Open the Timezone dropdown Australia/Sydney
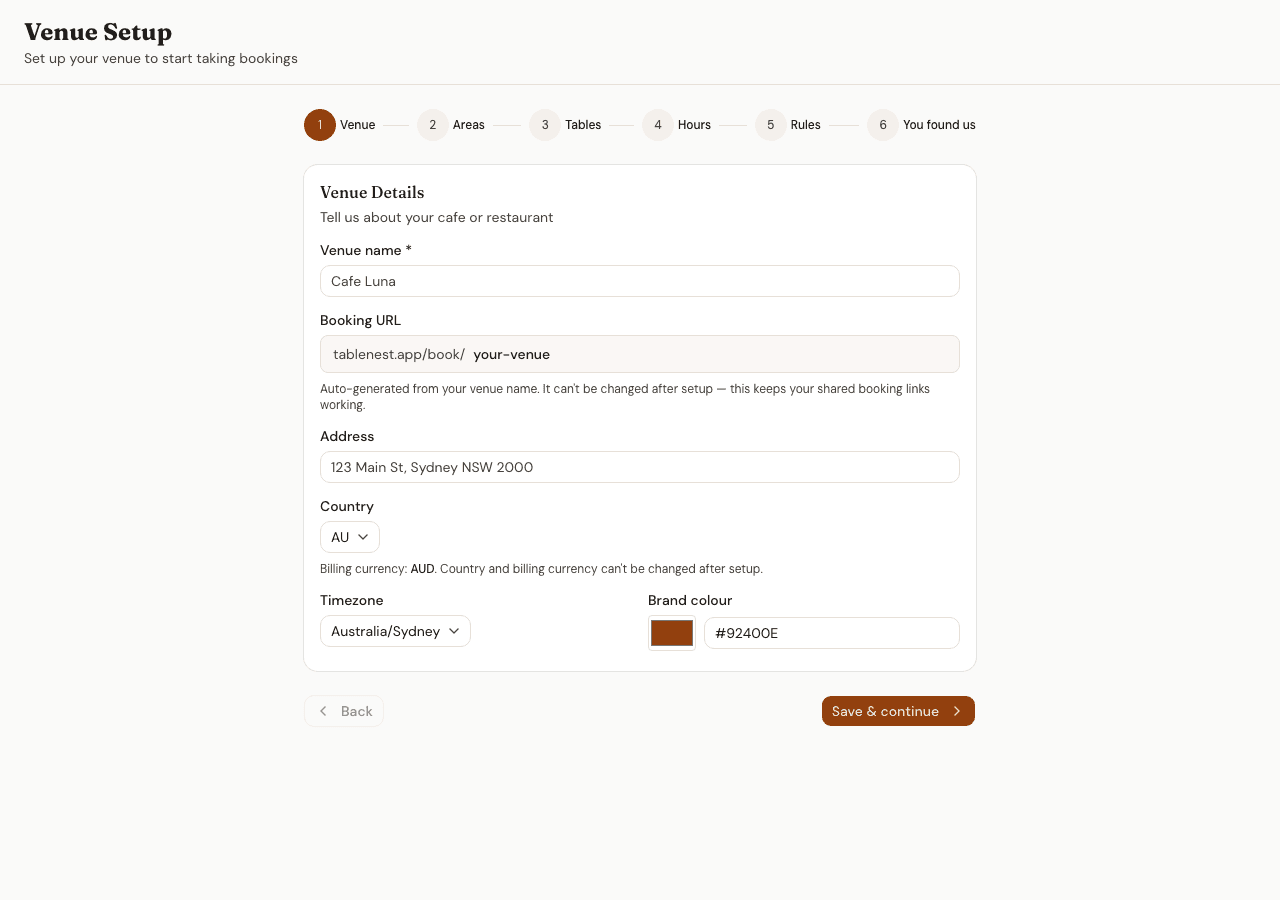This screenshot has width=1280, height=900. click(x=395, y=631)
